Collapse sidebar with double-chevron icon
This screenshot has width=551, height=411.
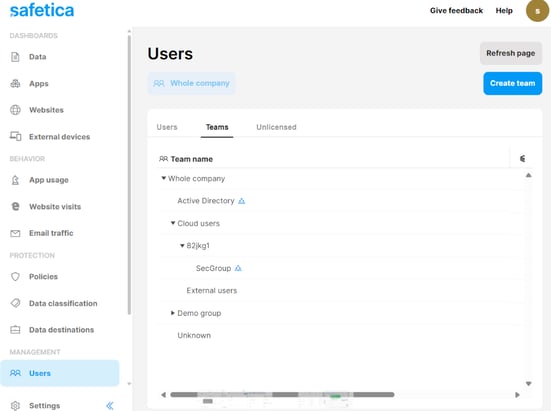(110, 406)
